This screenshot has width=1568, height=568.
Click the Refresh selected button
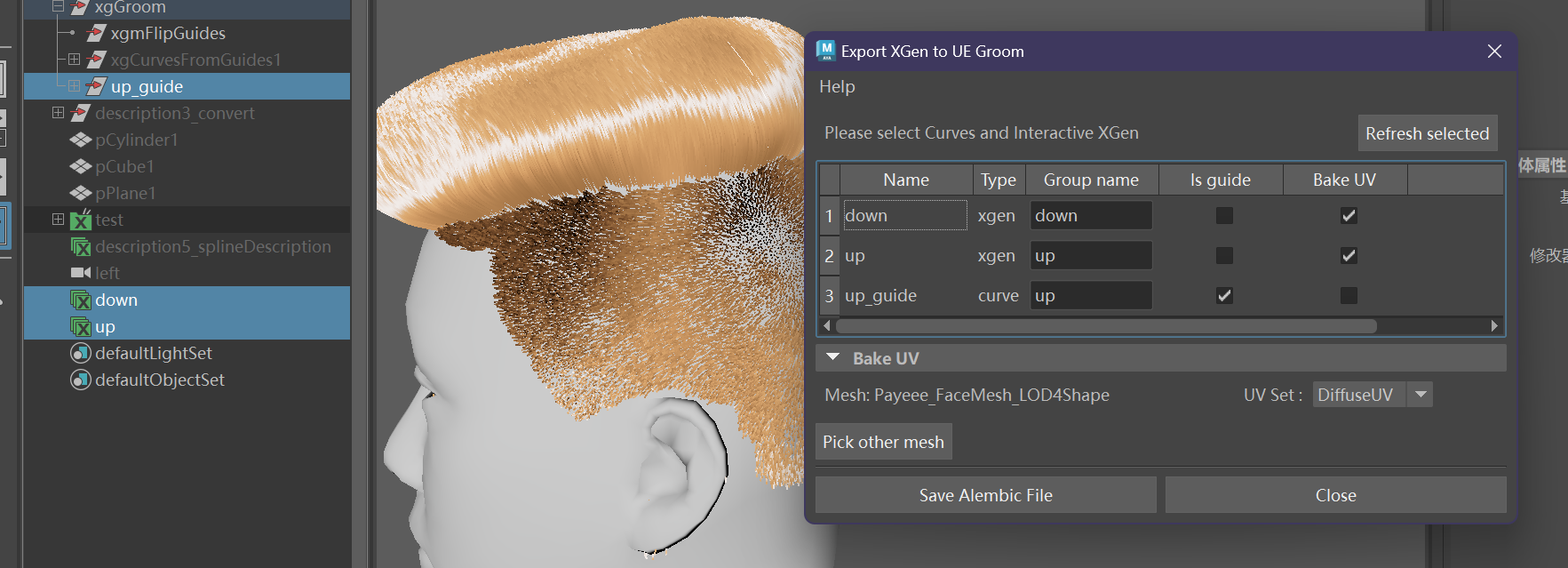(1427, 133)
